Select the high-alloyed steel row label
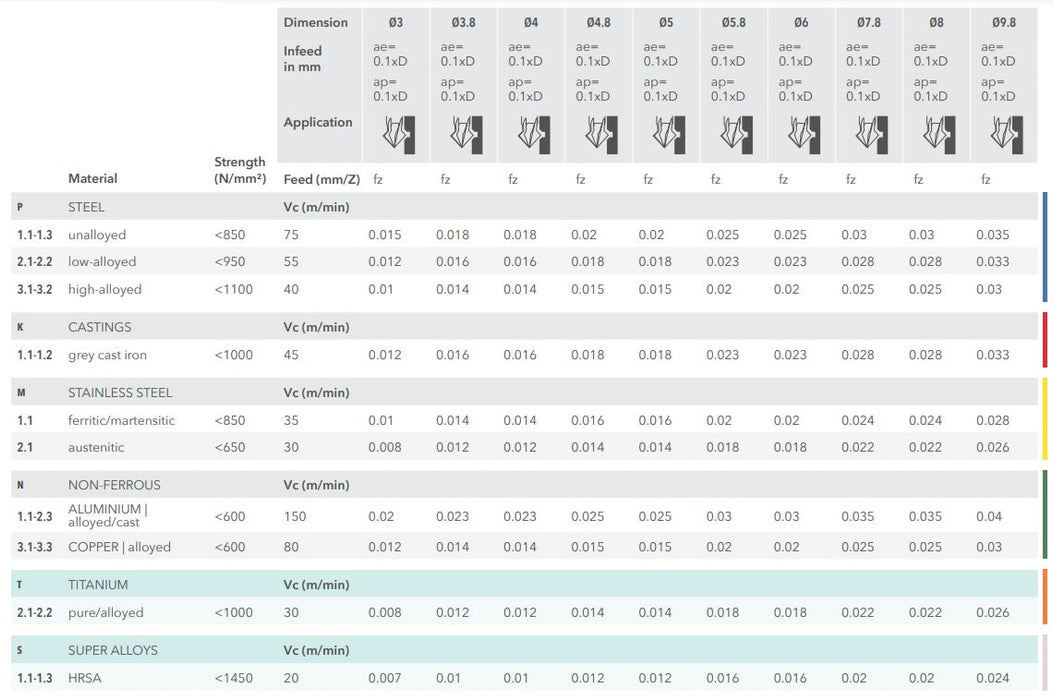The width and height of the screenshot is (1054, 700). coord(105,289)
